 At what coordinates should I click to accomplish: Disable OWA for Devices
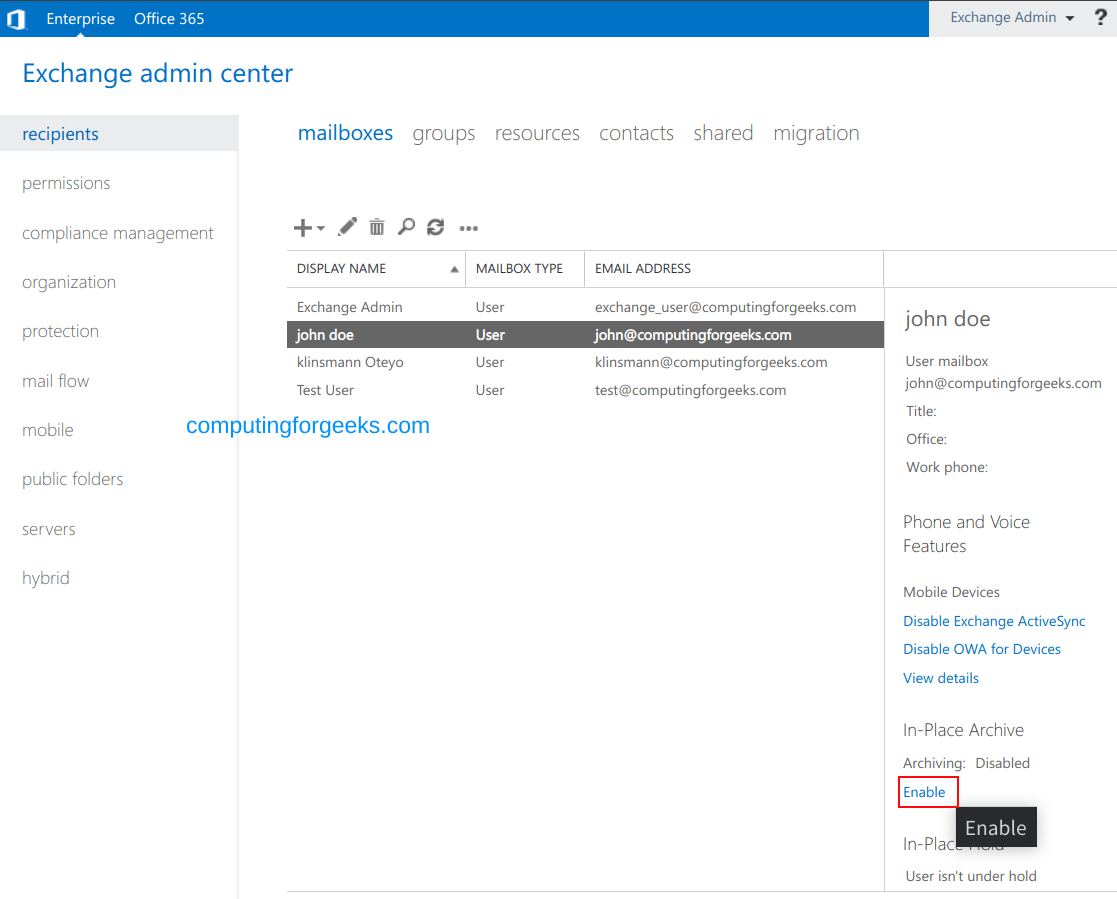click(x=981, y=648)
